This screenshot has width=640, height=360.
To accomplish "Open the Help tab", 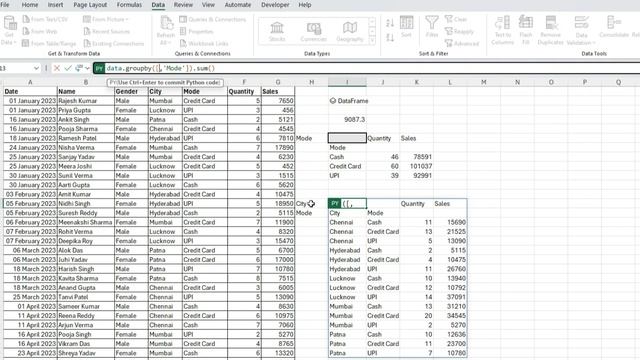I will [x=305, y=5].
